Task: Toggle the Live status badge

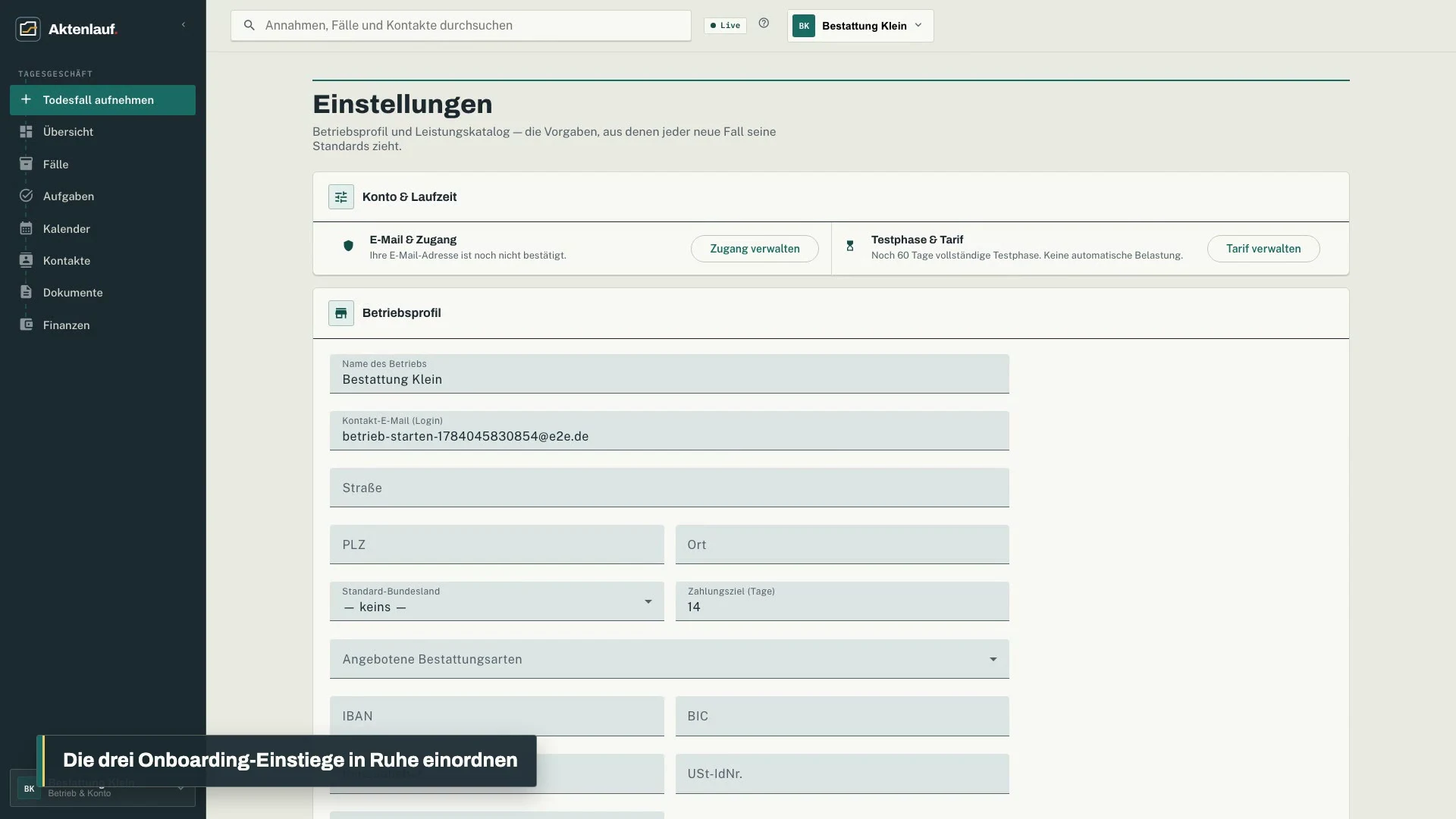Action: point(725,25)
